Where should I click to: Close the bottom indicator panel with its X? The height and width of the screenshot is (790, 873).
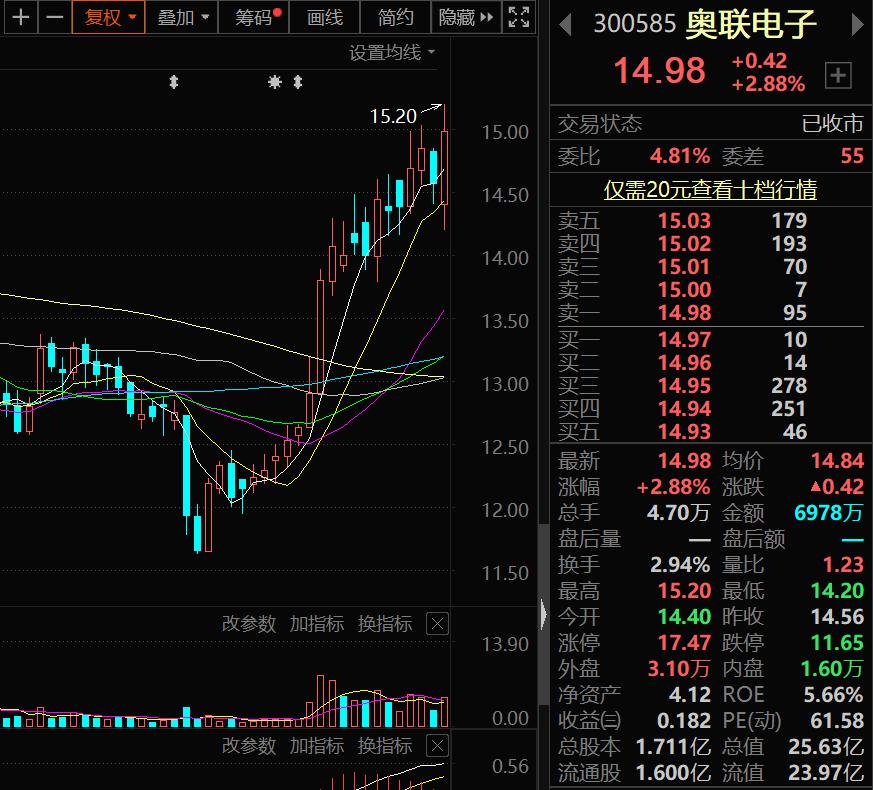tap(437, 745)
